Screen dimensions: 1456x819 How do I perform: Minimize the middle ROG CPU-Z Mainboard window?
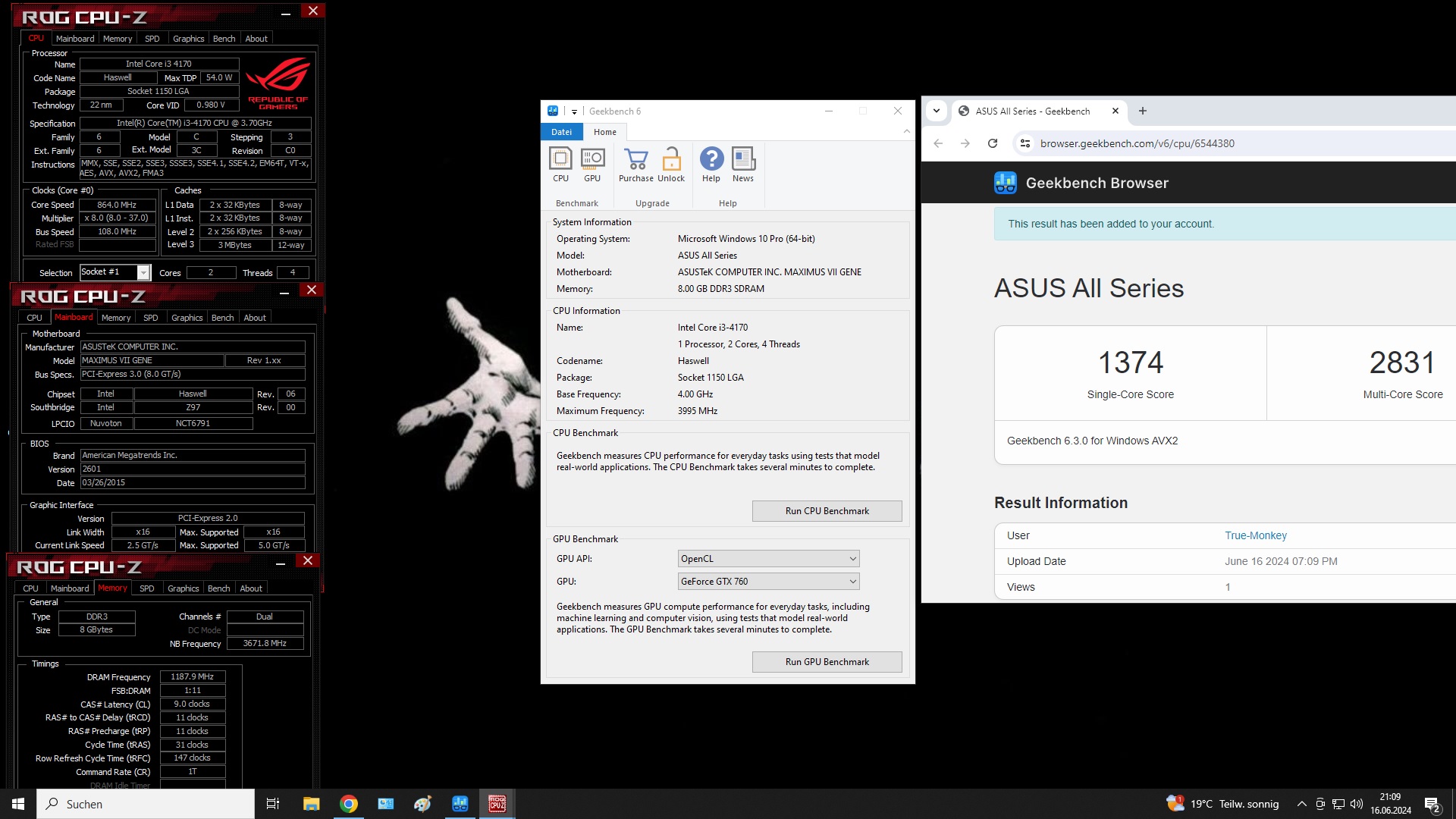tap(284, 293)
